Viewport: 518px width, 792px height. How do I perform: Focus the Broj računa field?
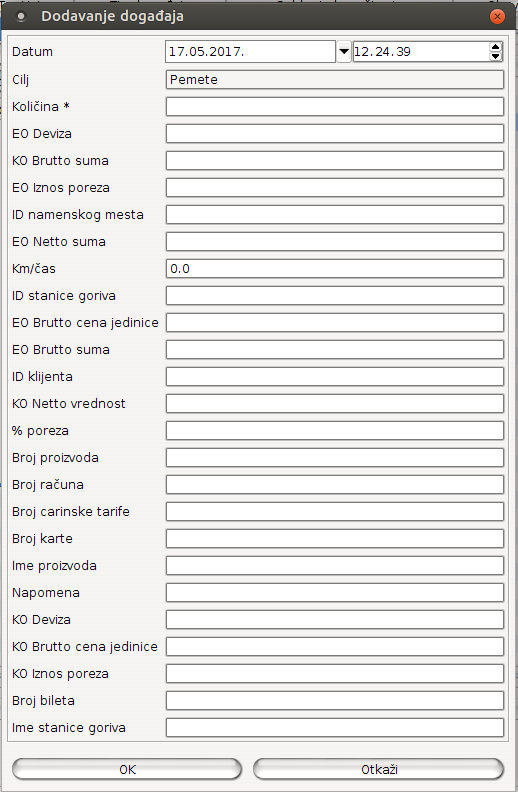[x=335, y=484]
